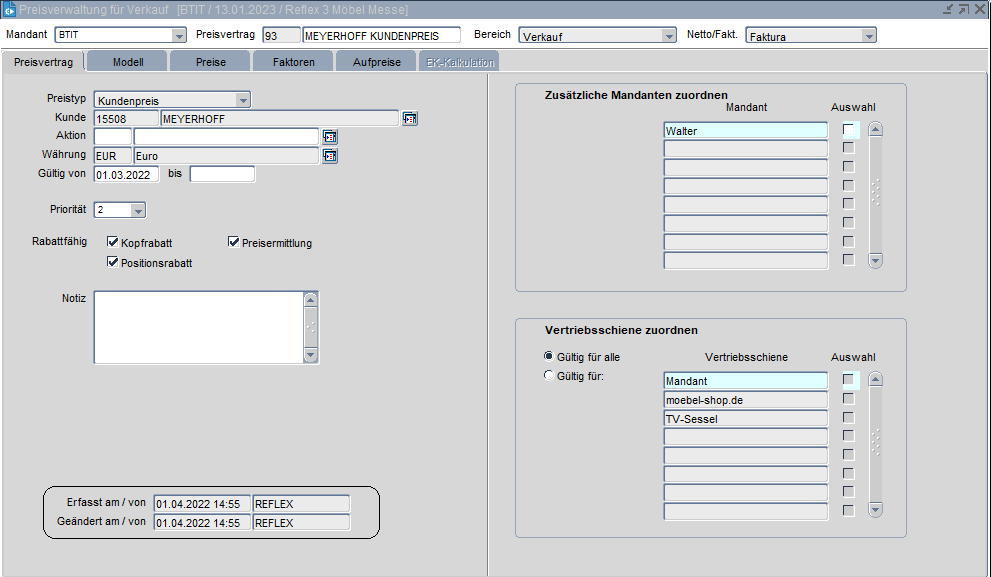This screenshot has height=577, width=991.
Task: Open the Netto/Fakt. dropdown showing Faktura
Action: [x=868, y=35]
